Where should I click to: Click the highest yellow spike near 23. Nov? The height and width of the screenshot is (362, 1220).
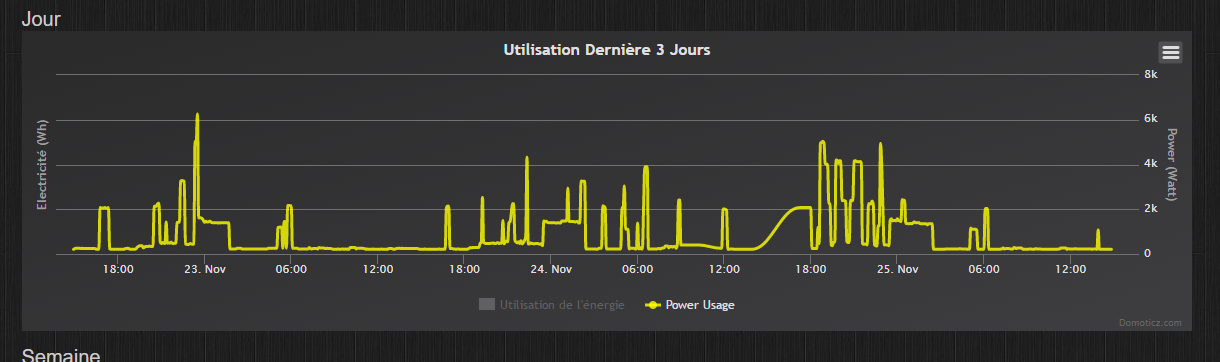pyautogui.click(x=197, y=116)
